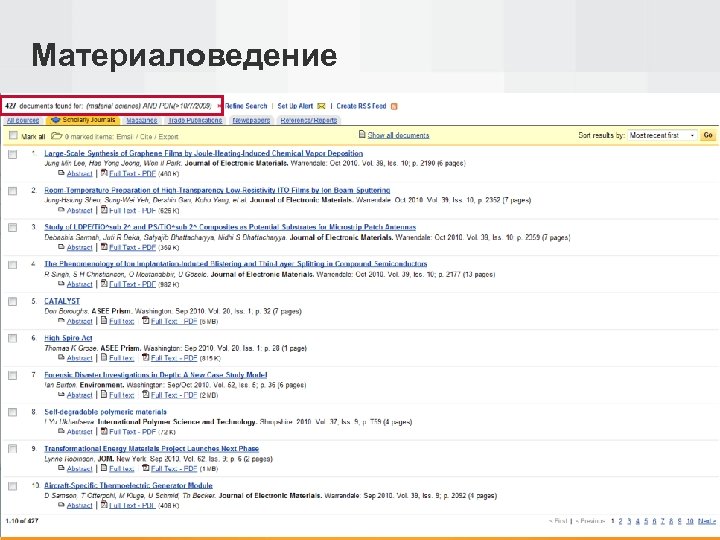
Task: Click the Show all documents link
Action: tap(398, 135)
